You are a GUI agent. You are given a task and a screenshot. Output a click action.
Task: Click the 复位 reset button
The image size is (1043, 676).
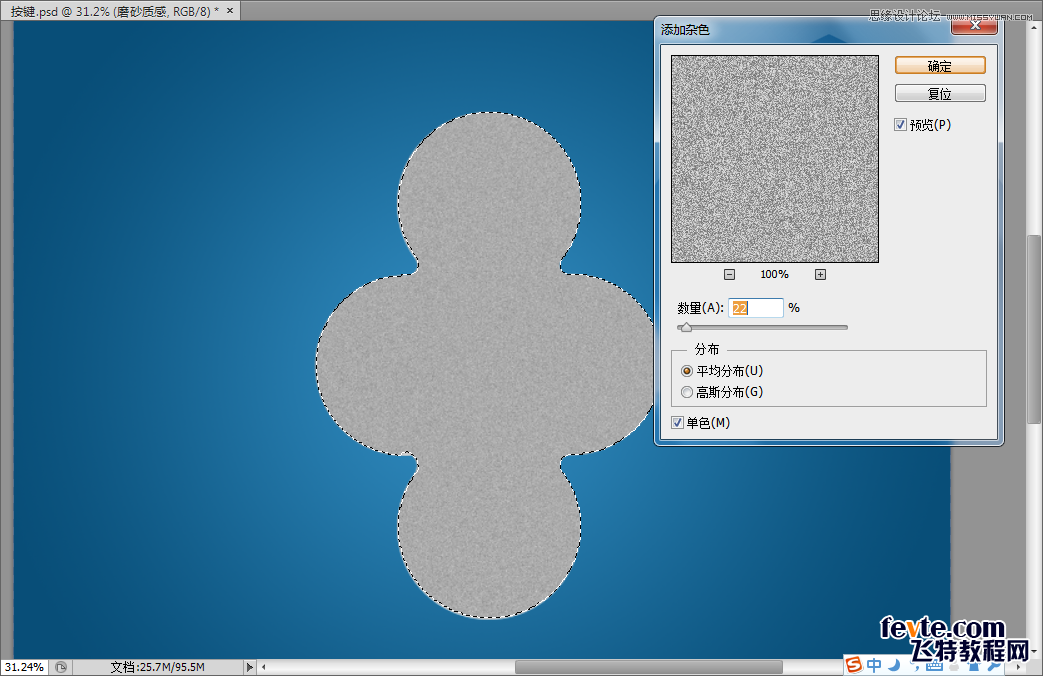click(x=940, y=93)
